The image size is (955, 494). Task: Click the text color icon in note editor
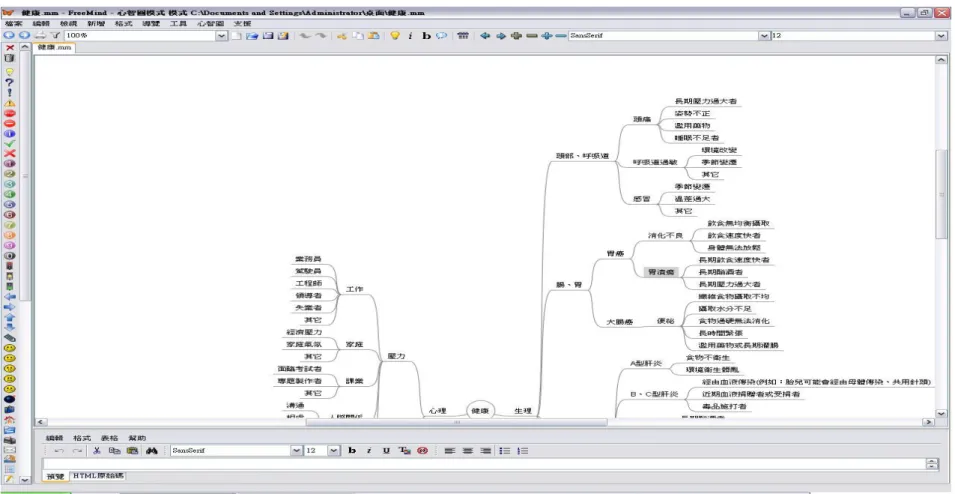click(404, 451)
